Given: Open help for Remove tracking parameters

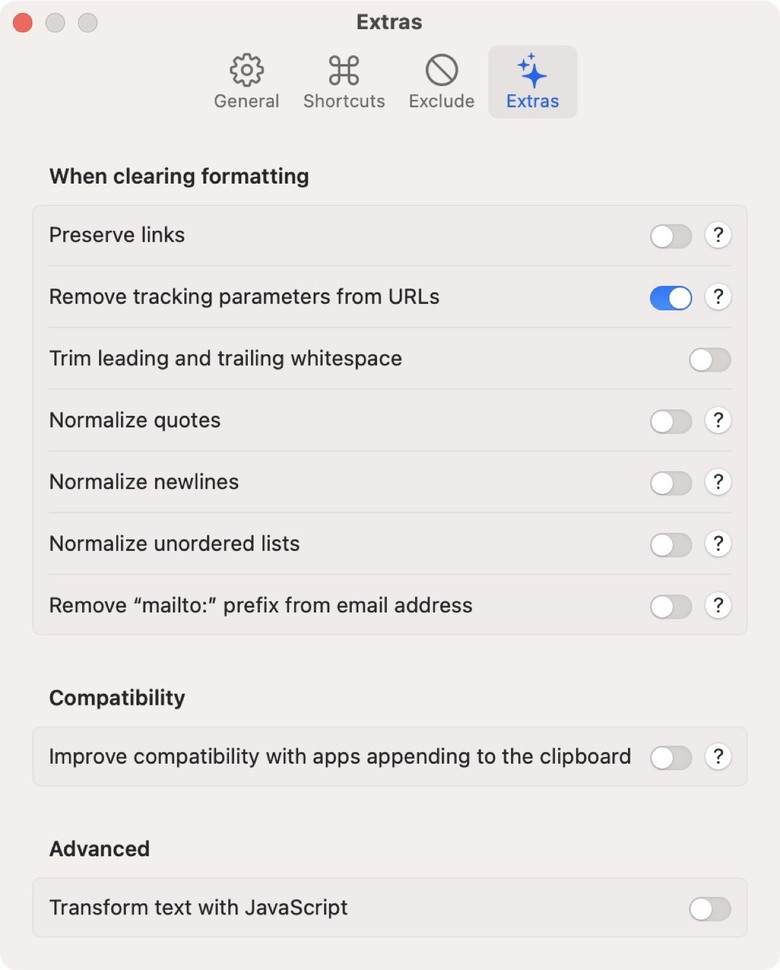Looking at the screenshot, I should pyautogui.click(x=718, y=297).
